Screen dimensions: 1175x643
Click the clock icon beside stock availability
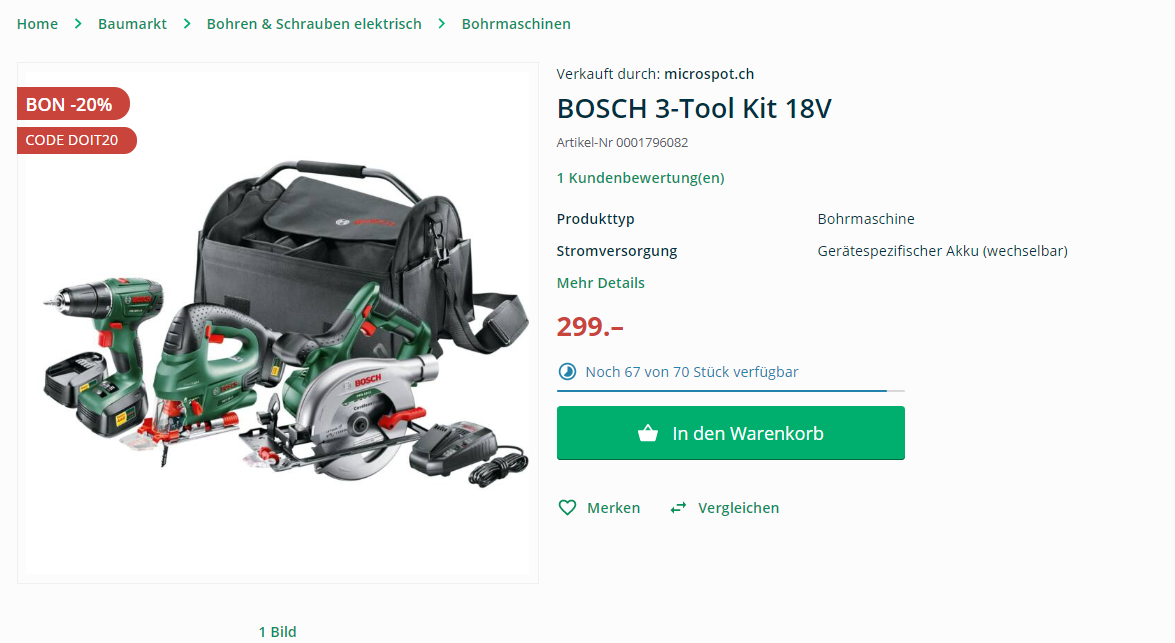[x=567, y=372]
